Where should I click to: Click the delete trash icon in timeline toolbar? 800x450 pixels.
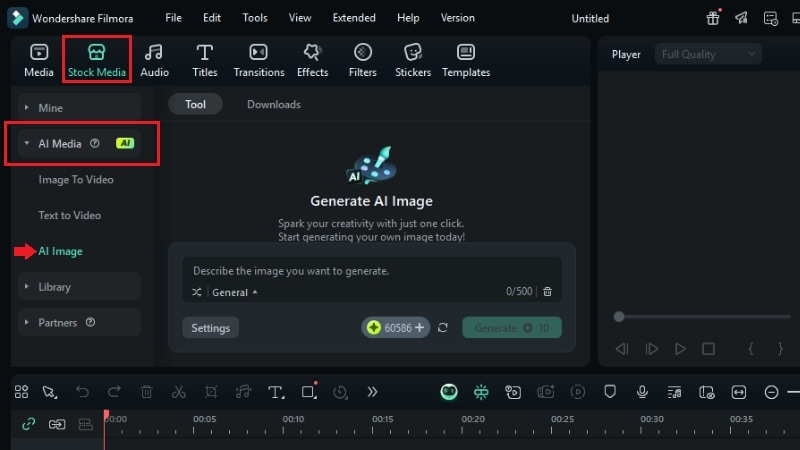point(146,392)
